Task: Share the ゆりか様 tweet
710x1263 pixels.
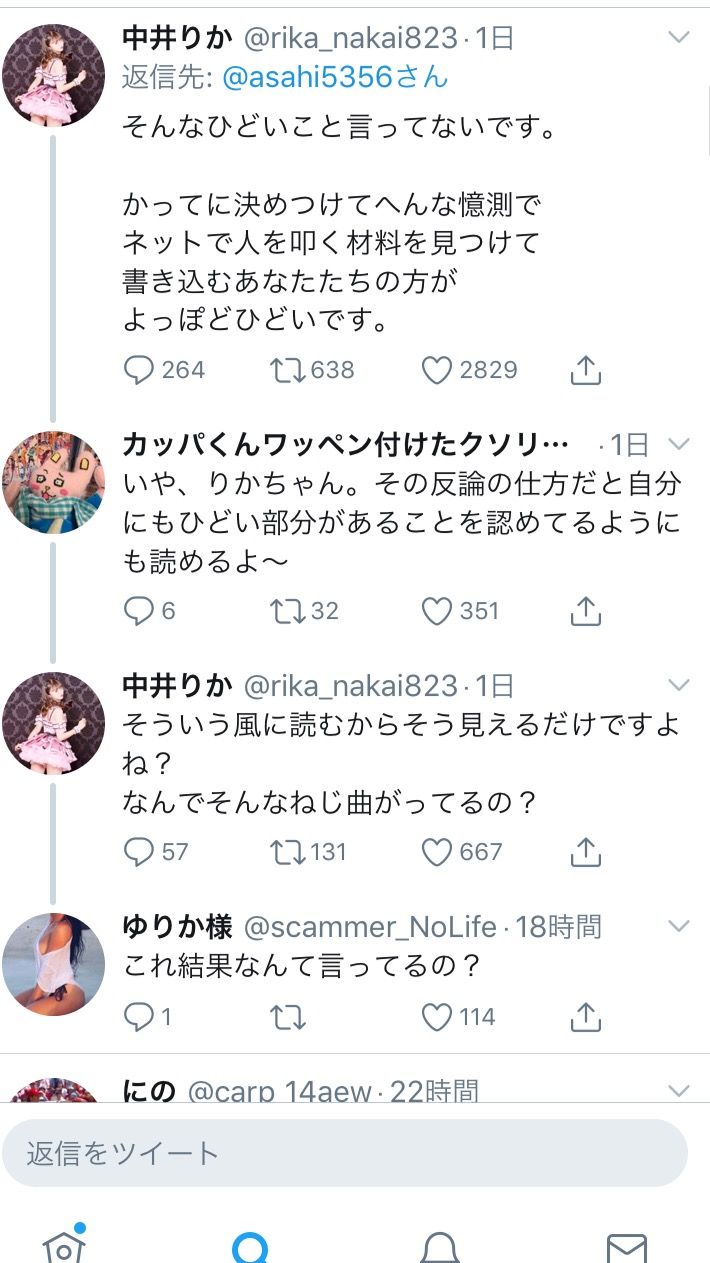Action: pos(585,1017)
